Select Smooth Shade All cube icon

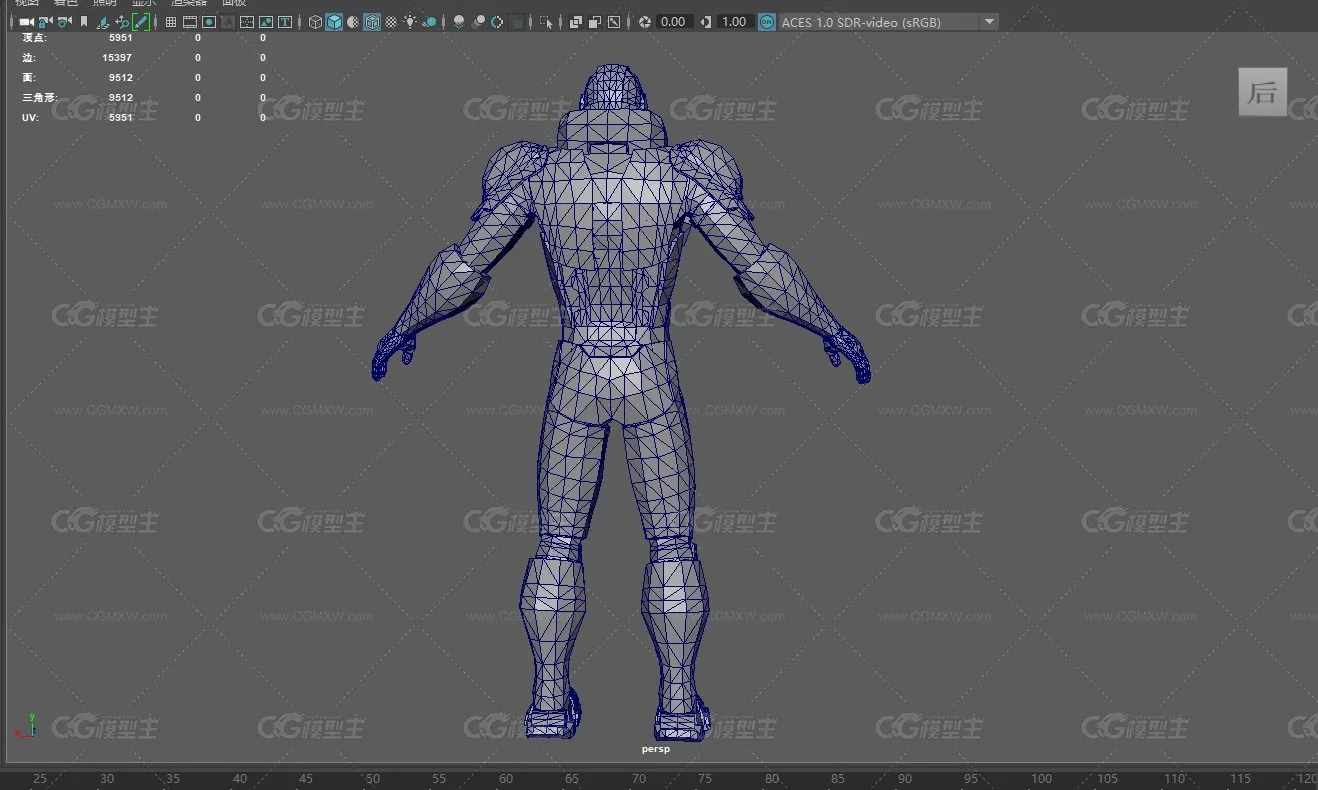point(334,22)
